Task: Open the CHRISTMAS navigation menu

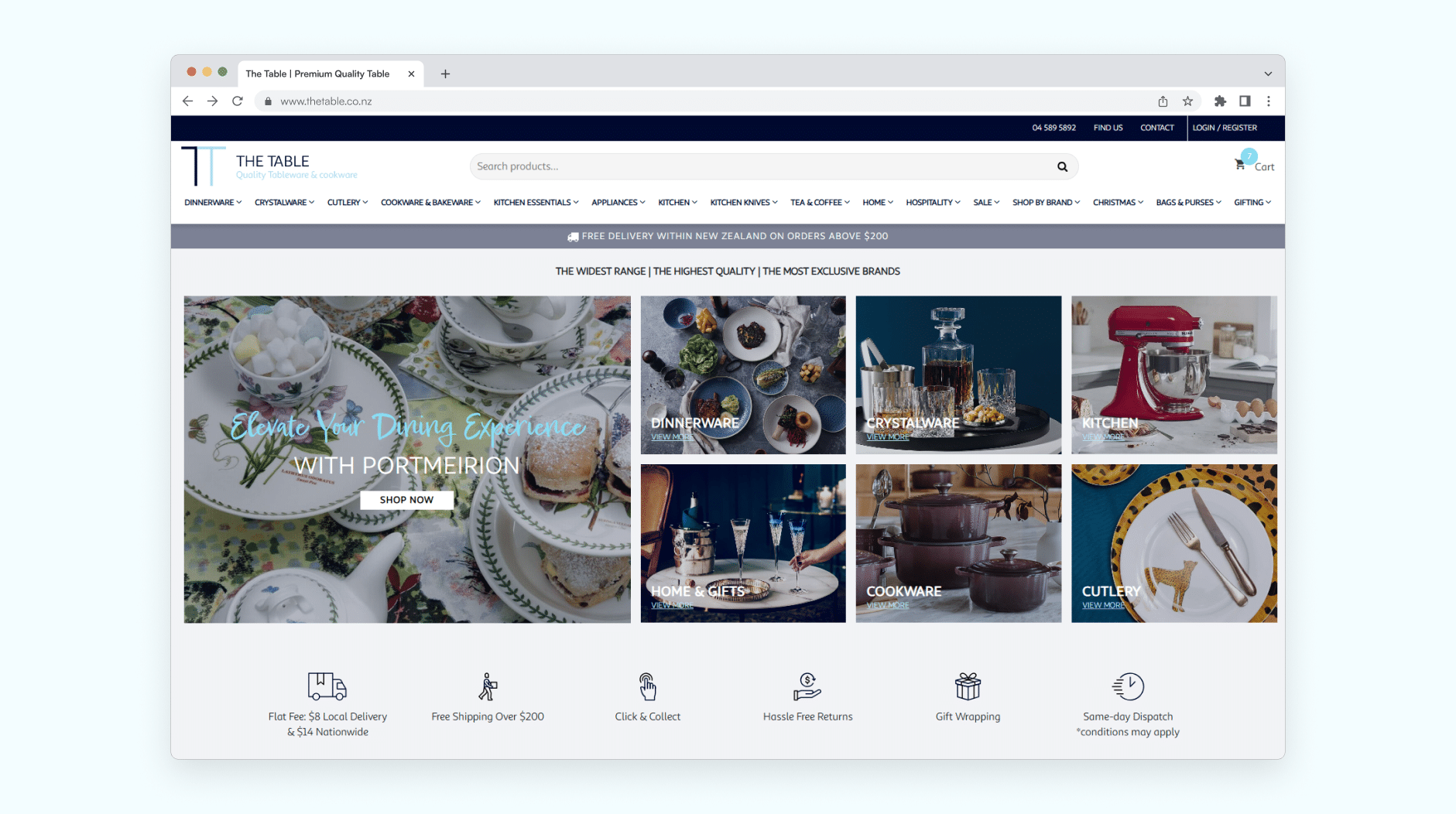Action: click(1118, 203)
